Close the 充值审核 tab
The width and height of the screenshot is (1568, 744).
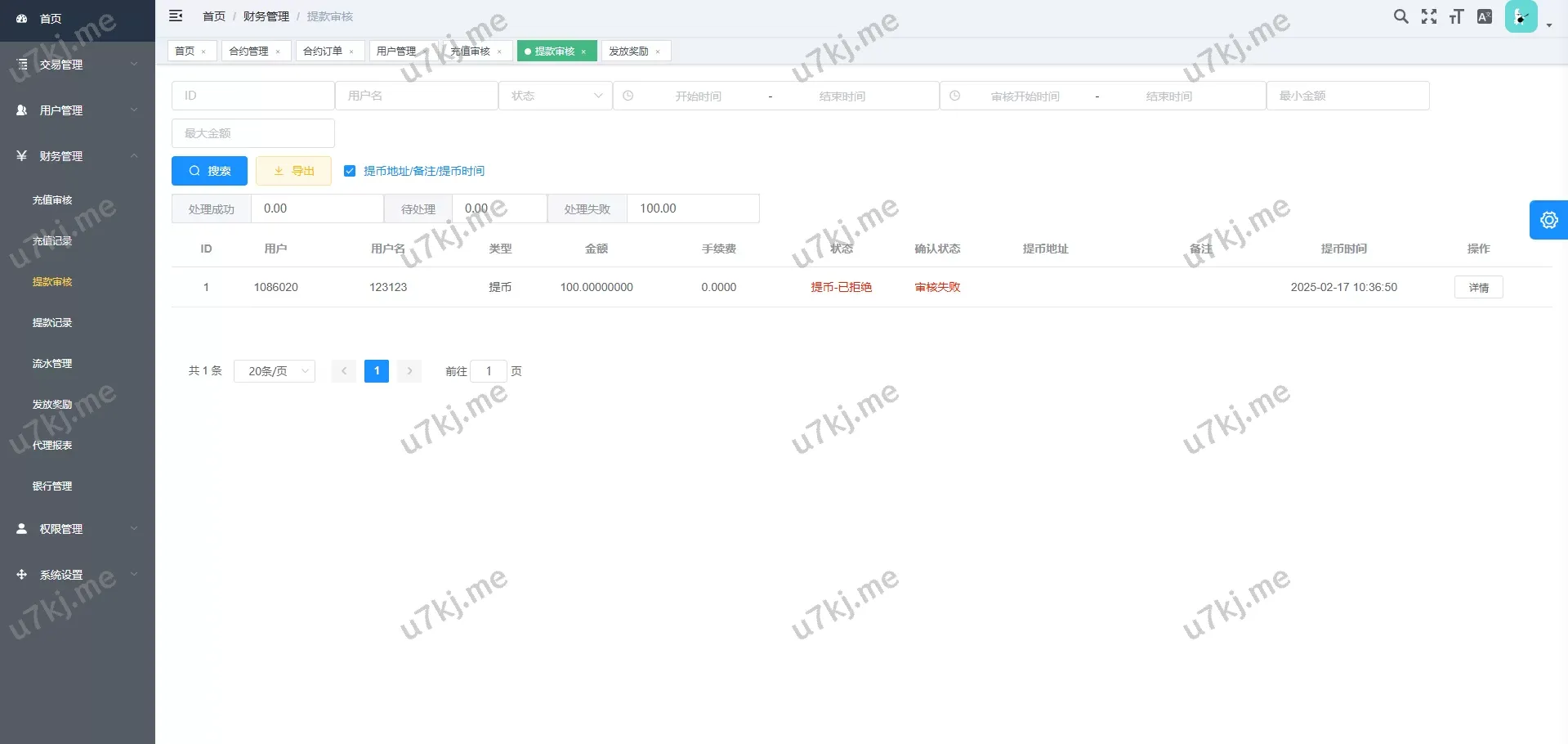pyautogui.click(x=499, y=52)
